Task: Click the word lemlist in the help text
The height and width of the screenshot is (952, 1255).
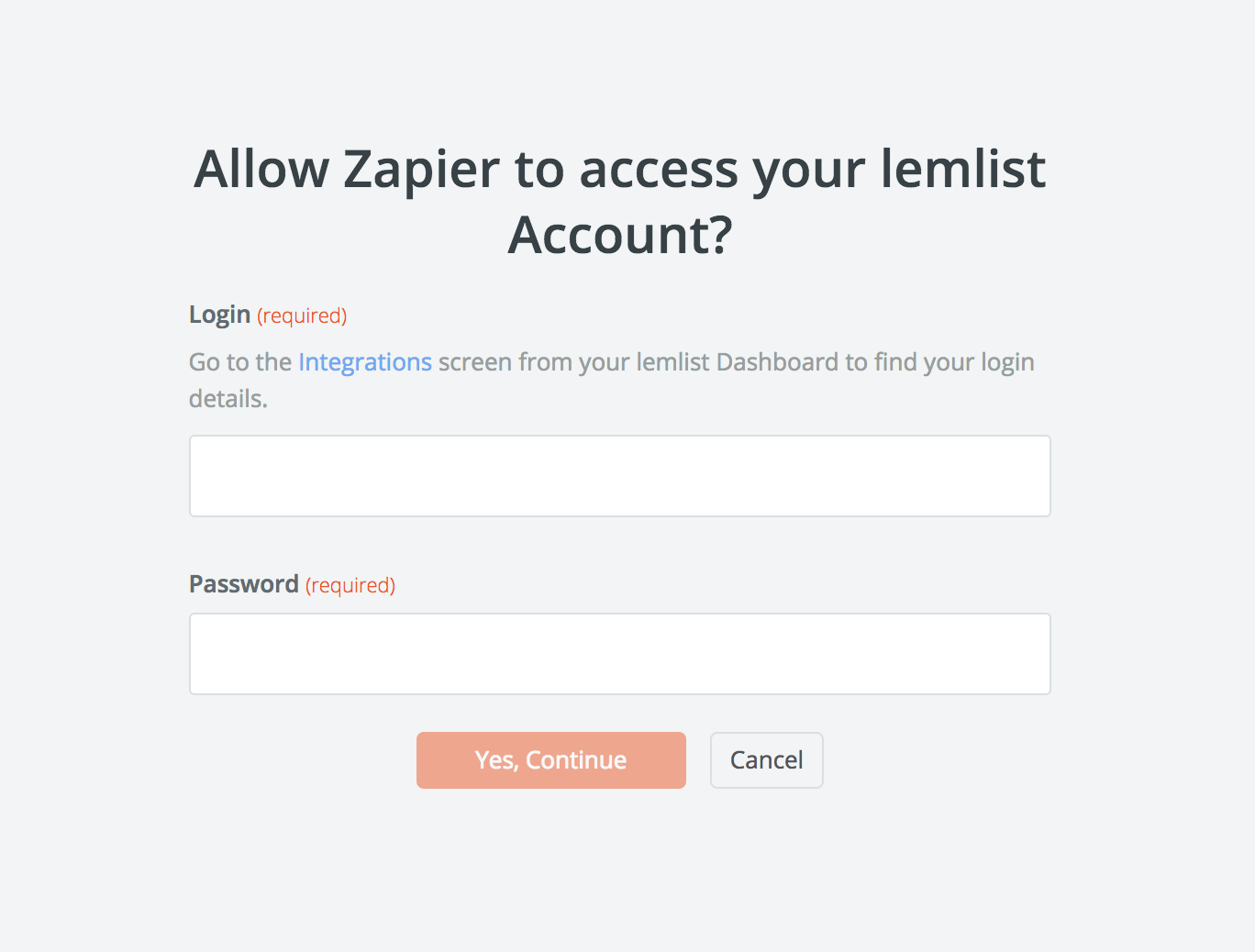Action: (672, 362)
